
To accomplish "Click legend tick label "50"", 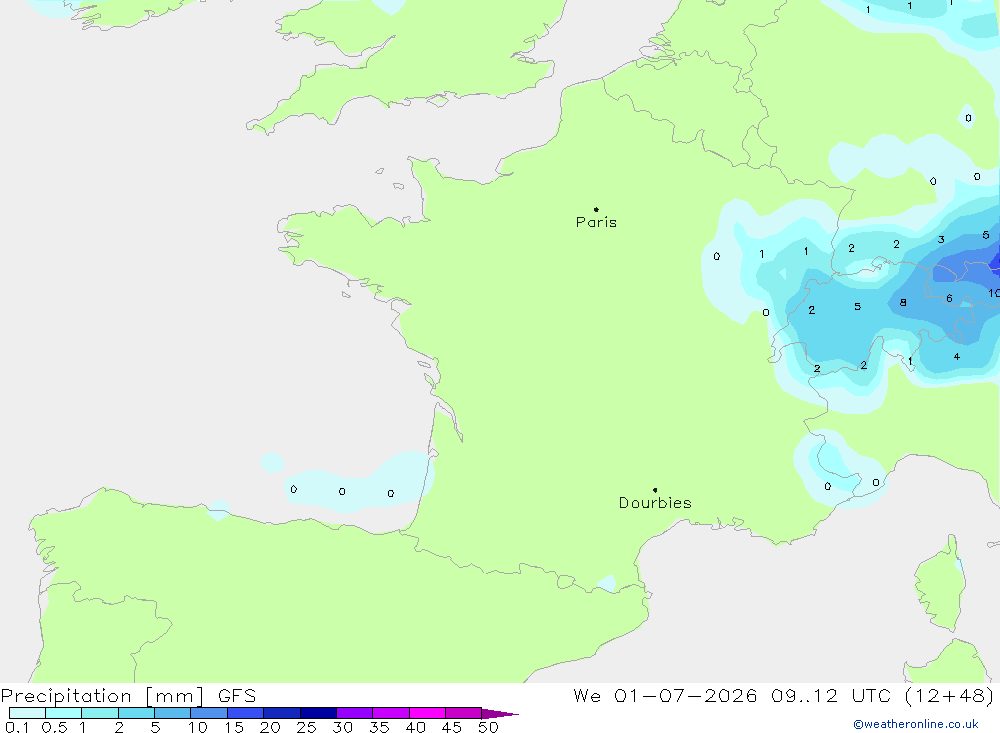I will pos(488,727).
